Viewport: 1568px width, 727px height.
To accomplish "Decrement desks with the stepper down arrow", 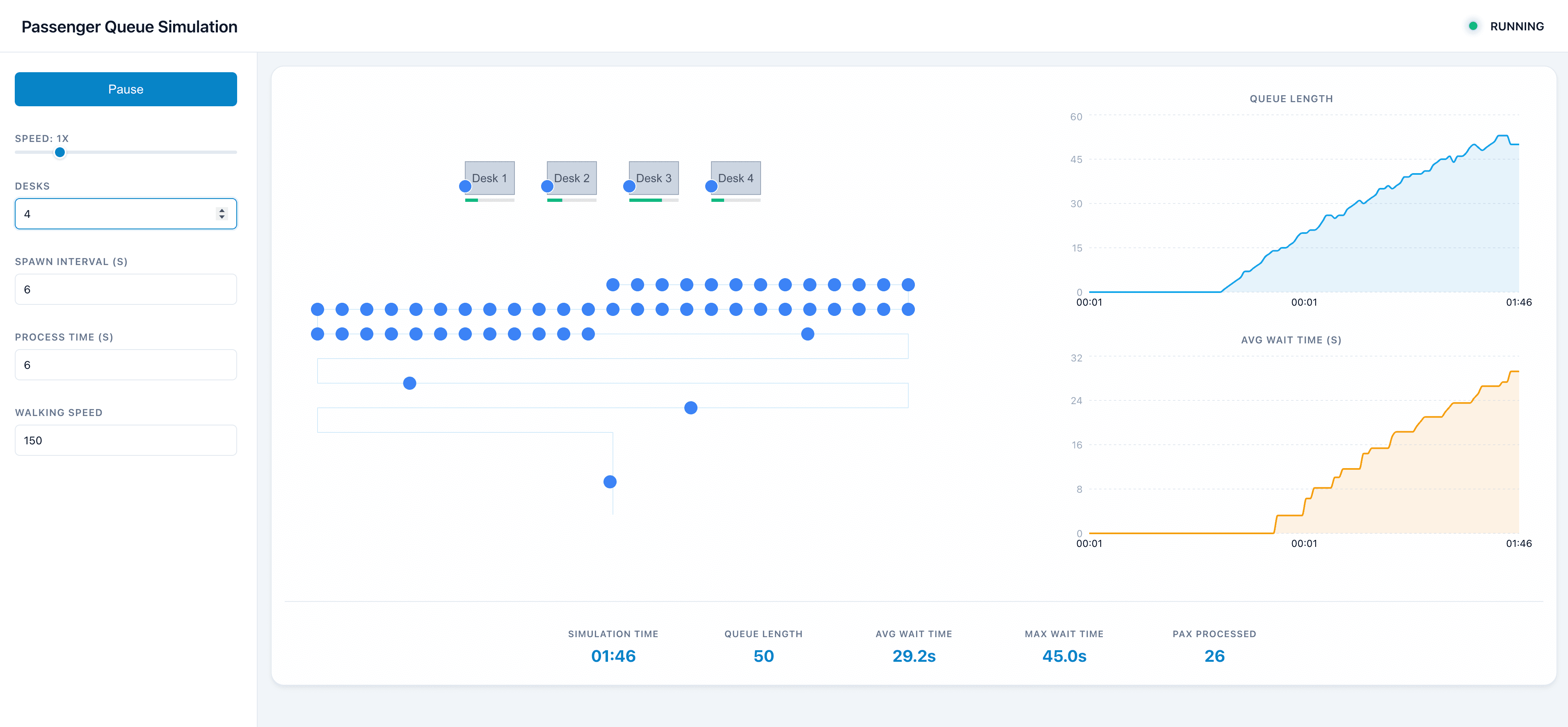I will point(222,217).
